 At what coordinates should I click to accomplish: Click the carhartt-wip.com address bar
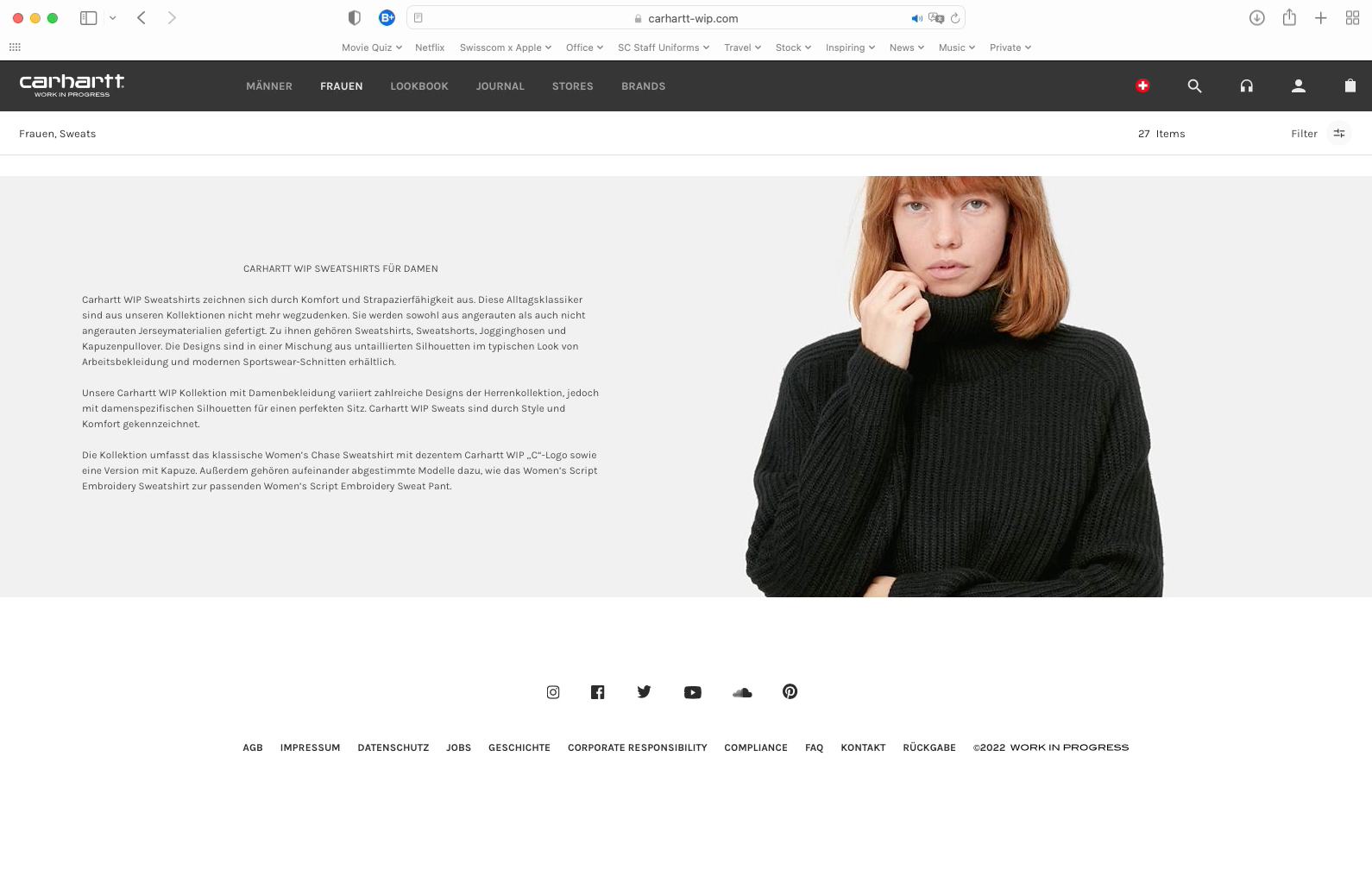[x=686, y=18]
